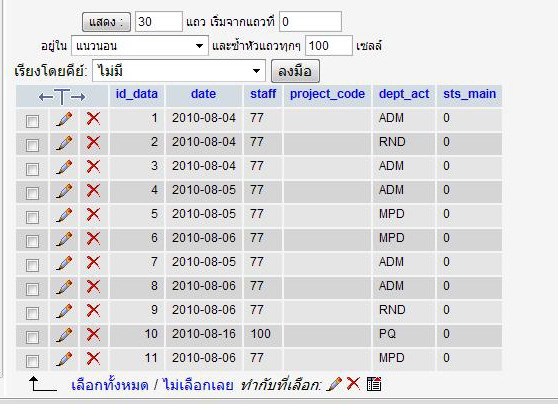
Task: Toggle full texts arrows icon in header
Action: (x=62, y=96)
